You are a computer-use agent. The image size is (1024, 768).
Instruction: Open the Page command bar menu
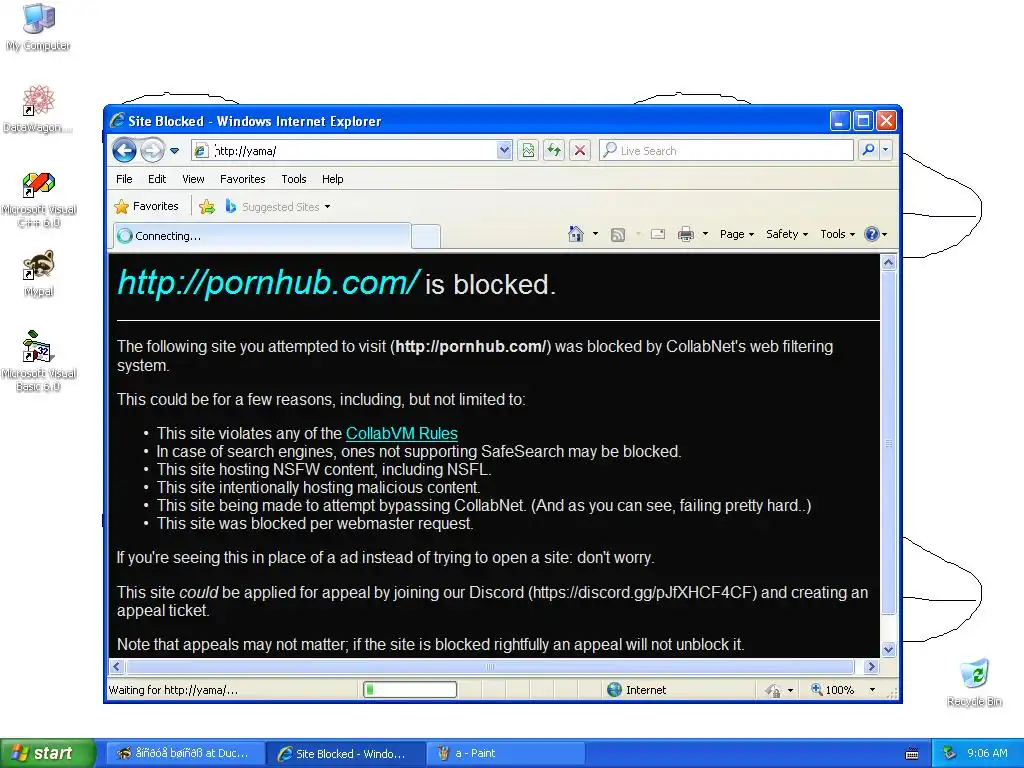[x=737, y=234]
